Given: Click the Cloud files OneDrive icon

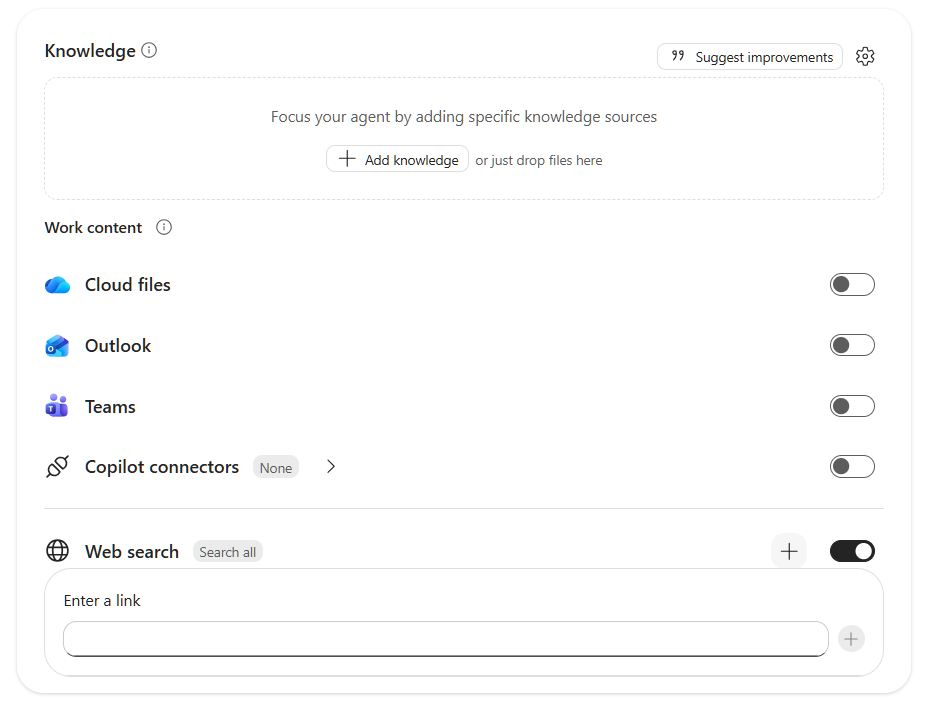Looking at the screenshot, I should point(57,285).
